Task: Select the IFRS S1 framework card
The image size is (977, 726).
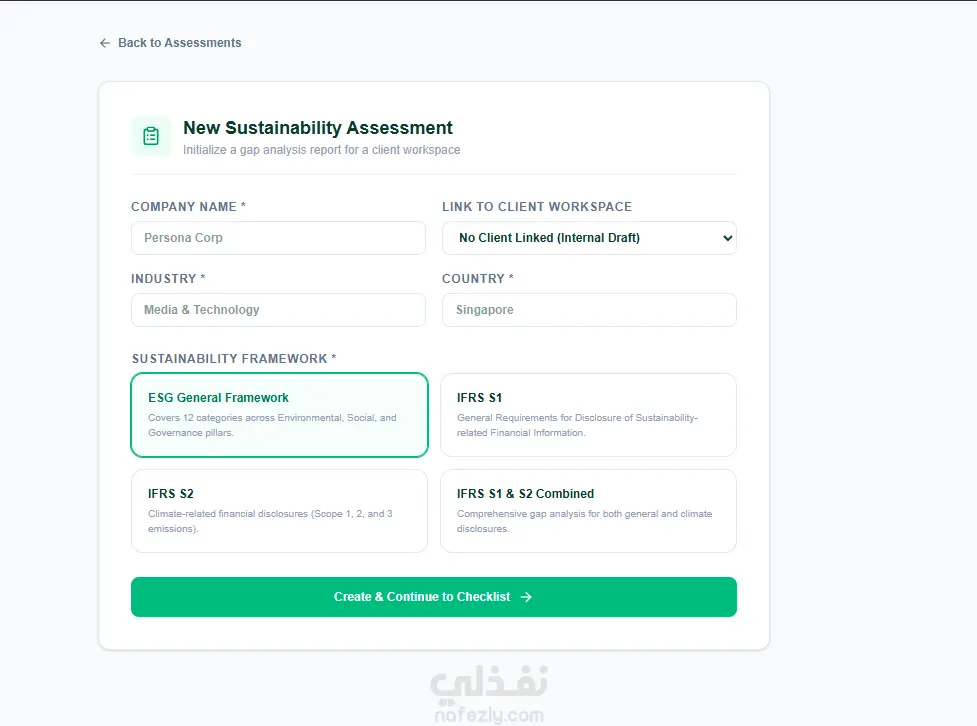Action: pyautogui.click(x=588, y=415)
